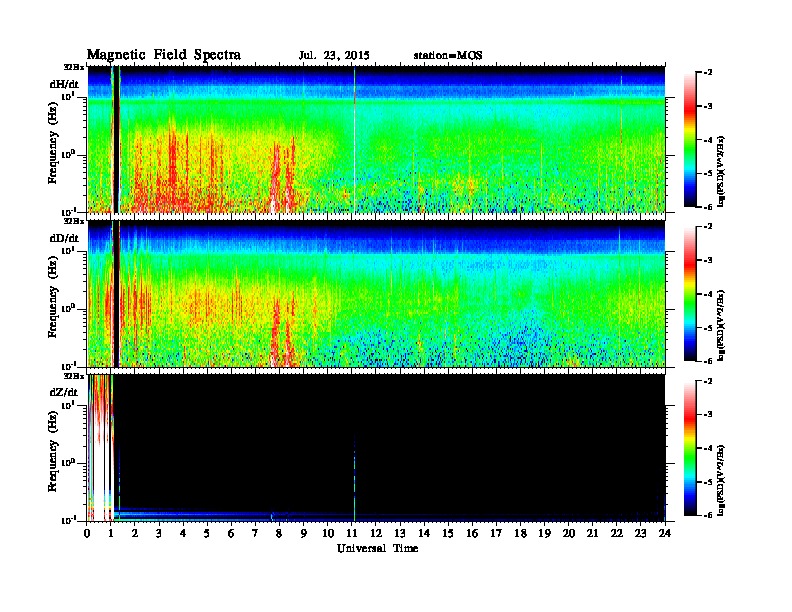Click hour 19 on the Universal Time axis
Image resolution: width=792 pixels, height=612 pixels.
(544, 533)
